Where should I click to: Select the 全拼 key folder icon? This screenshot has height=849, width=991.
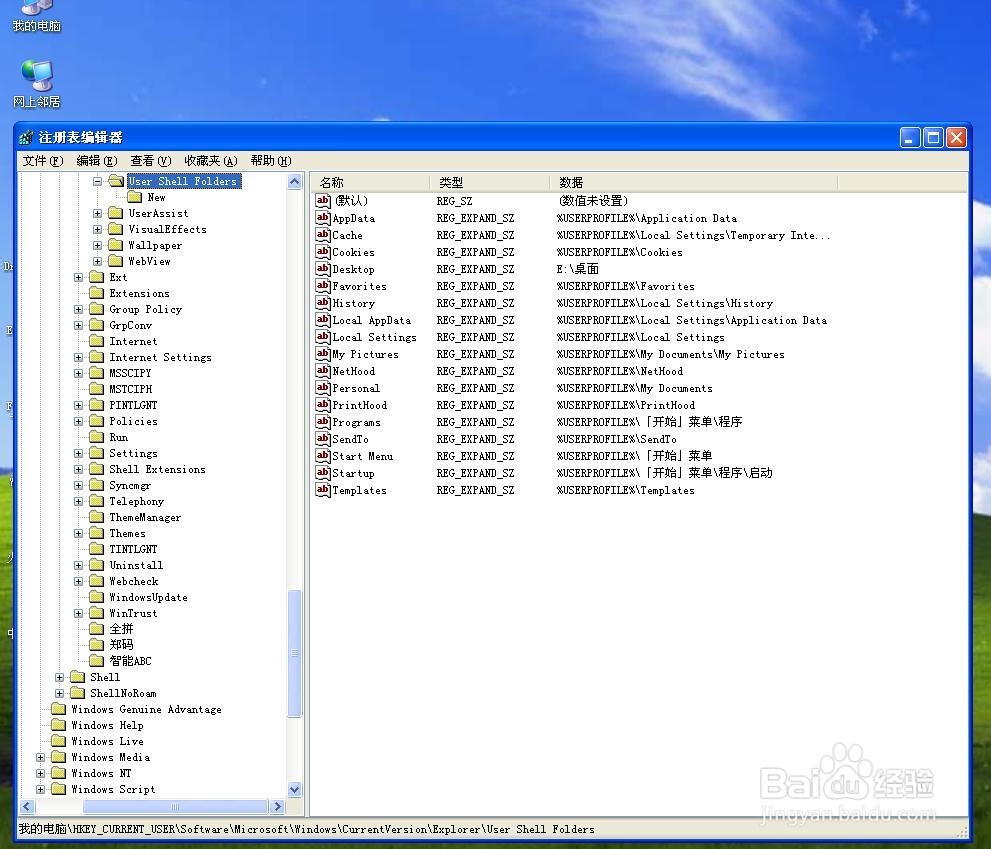tap(97, 628)
